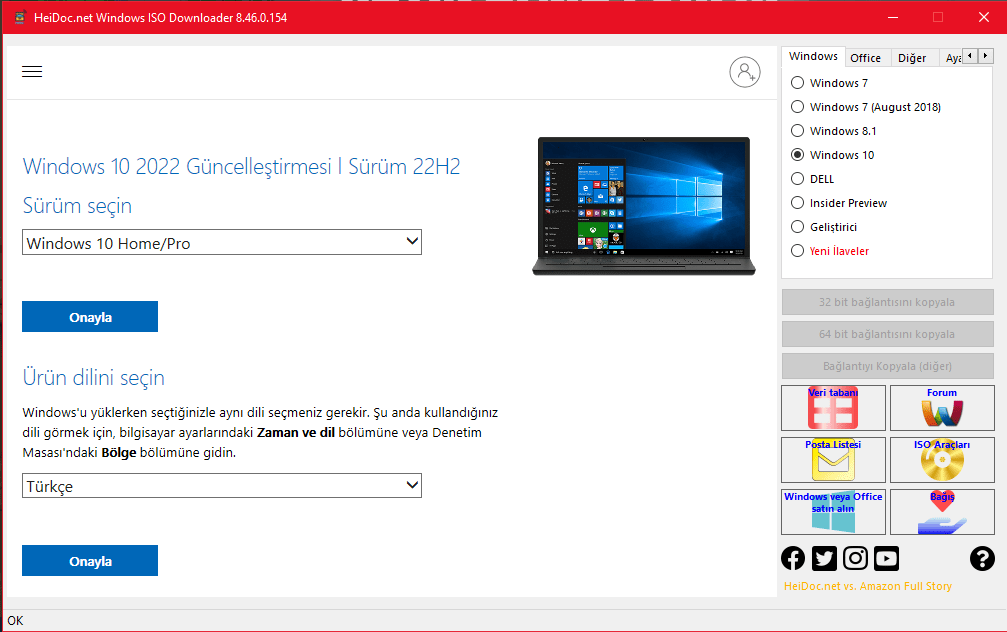Click the HeiDoc app icon in title bar

20,17
